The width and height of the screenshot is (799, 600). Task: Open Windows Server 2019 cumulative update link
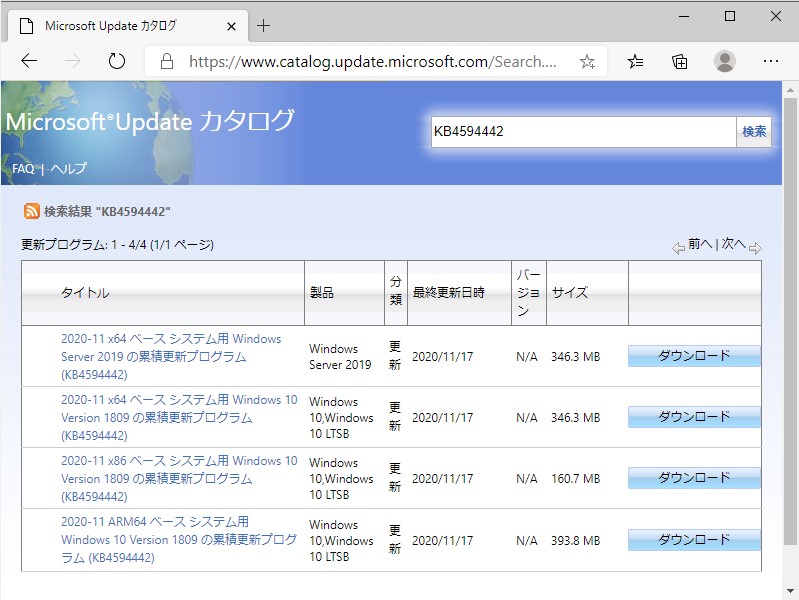171,356
